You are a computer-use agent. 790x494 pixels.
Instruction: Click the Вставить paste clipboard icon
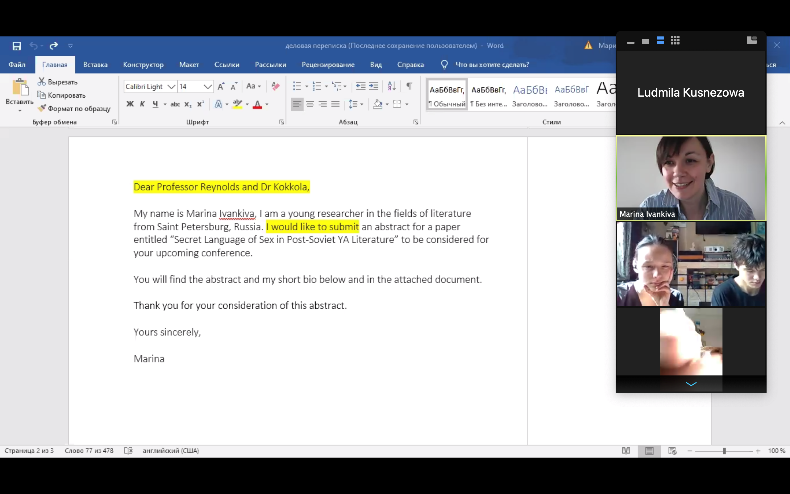[x=20, y=88]
